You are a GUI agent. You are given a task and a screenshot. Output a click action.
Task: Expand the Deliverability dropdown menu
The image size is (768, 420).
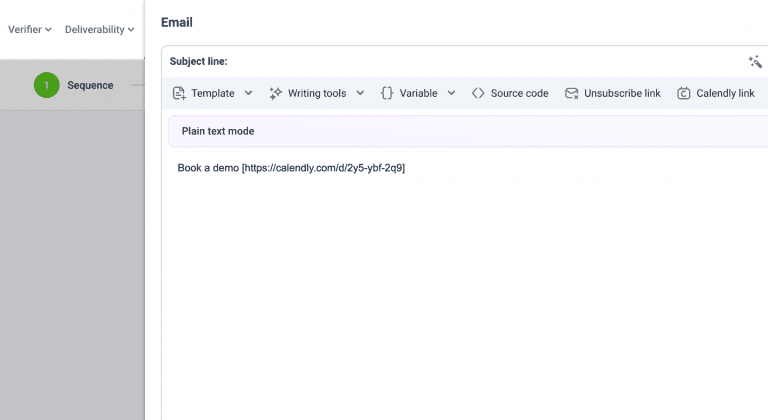coord(100,29)
